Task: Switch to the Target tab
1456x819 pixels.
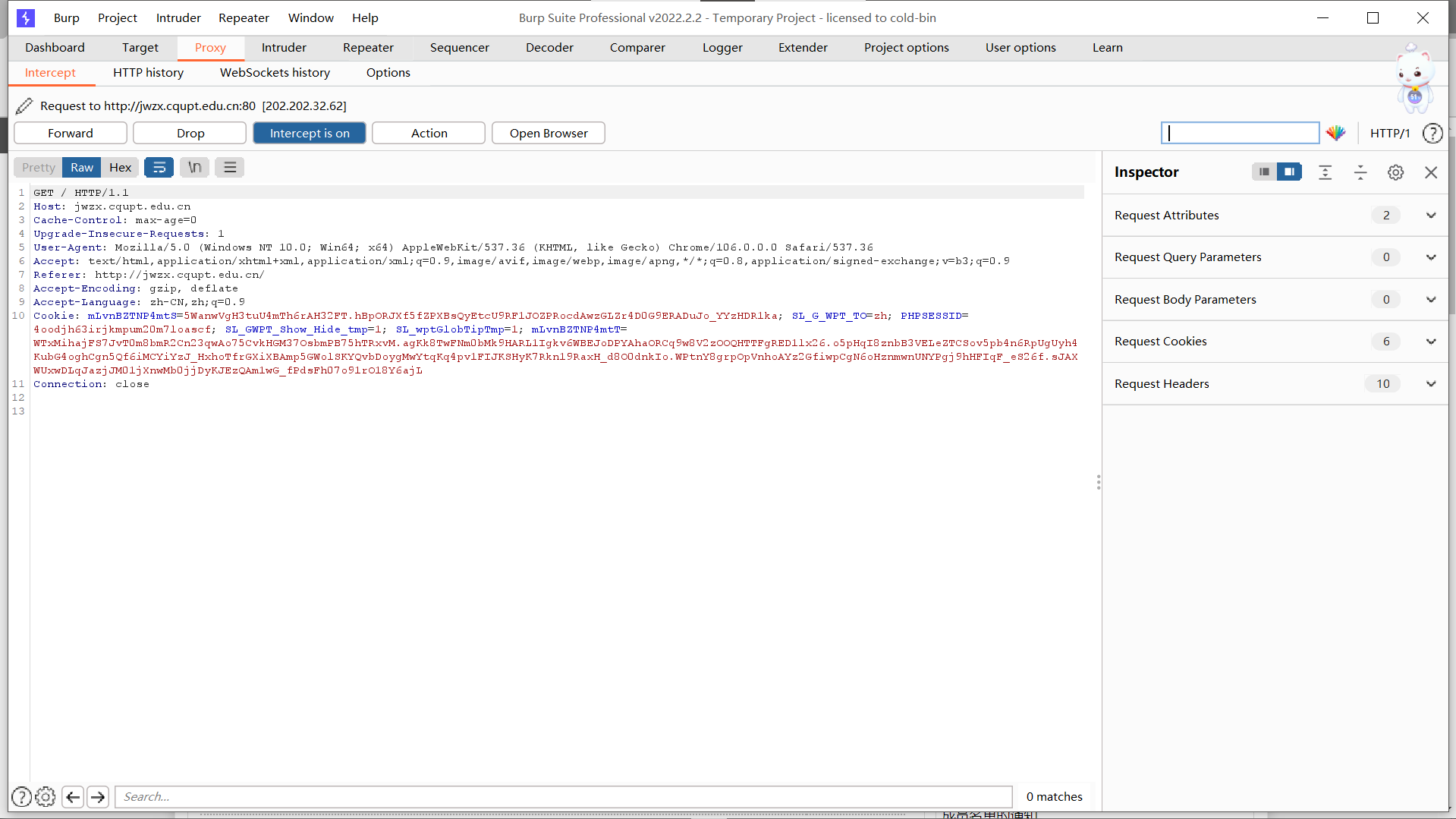Action: [x=140, y=47]
